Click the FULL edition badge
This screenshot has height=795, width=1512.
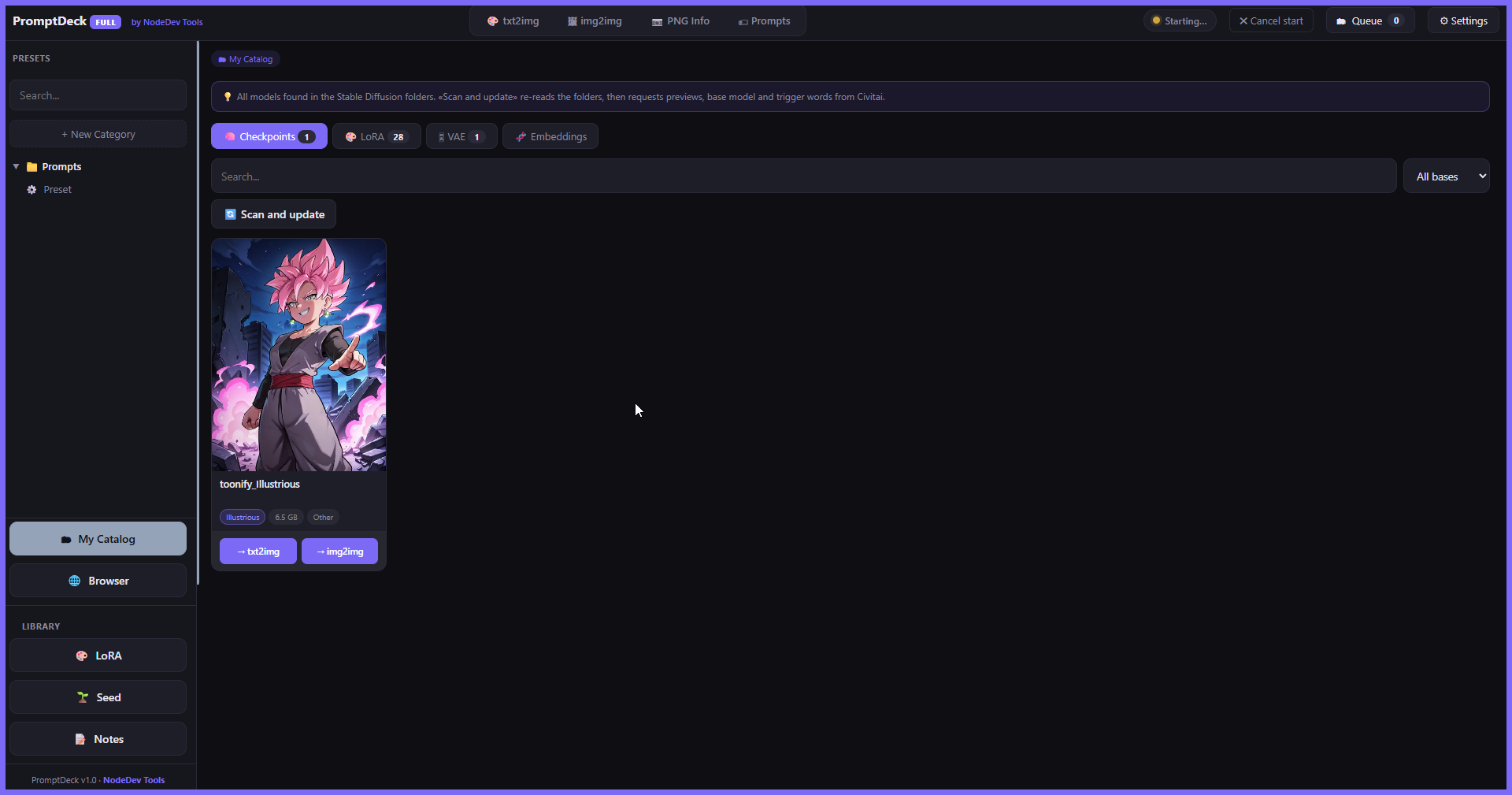point(106,22)
